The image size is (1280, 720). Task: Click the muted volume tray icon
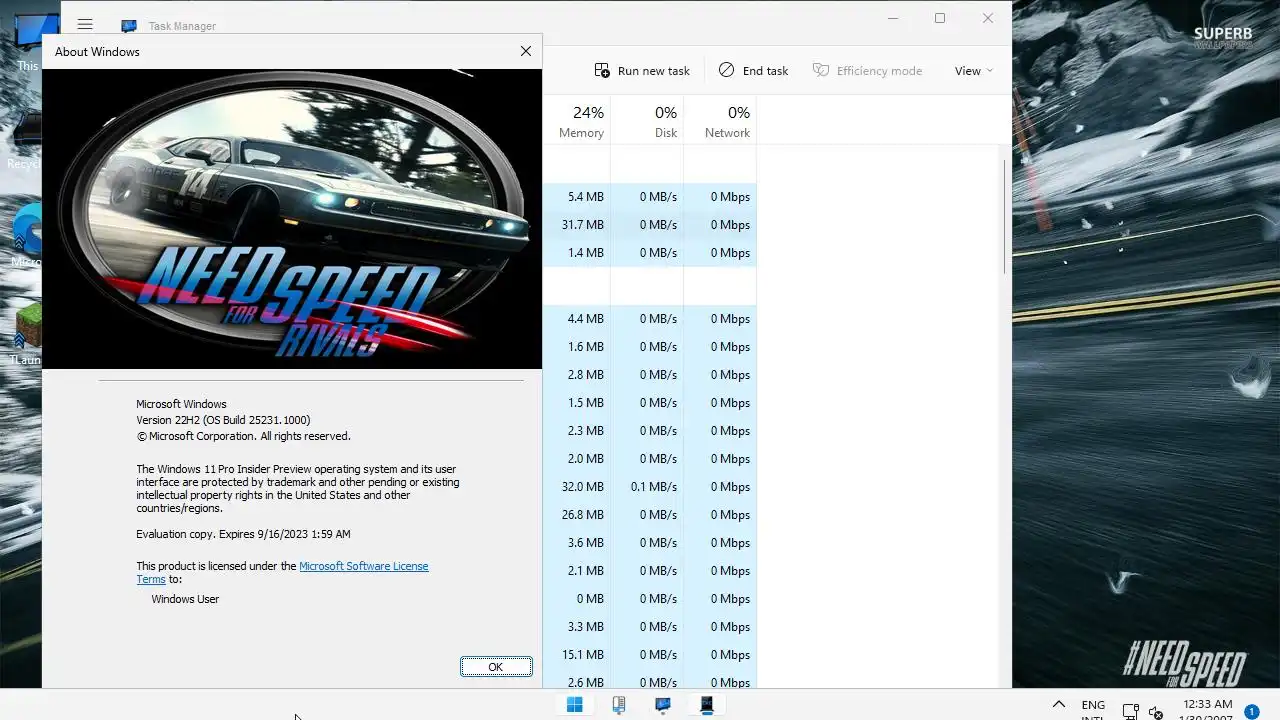(x=1156, y=712)
